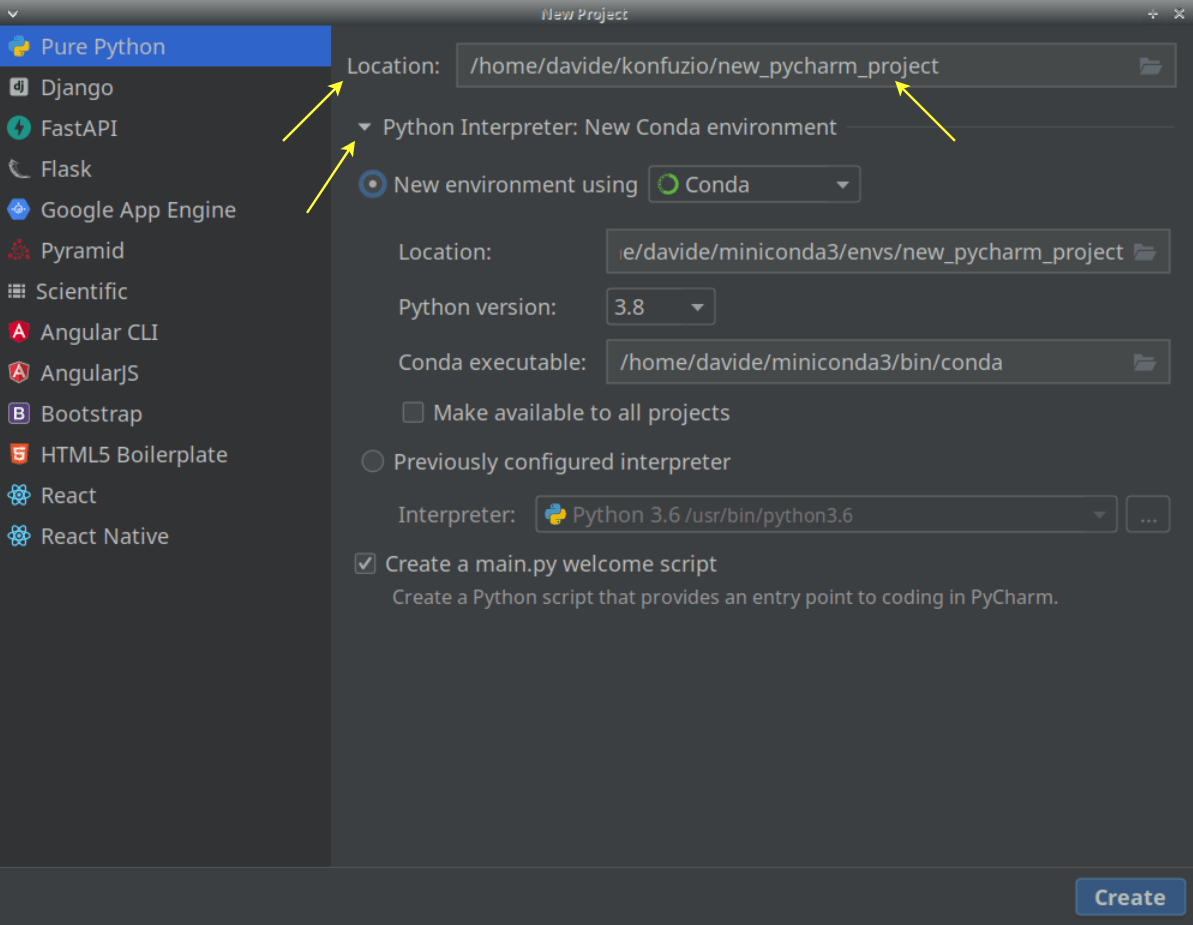Viewport: 1193px width, 925px height.
Task: Click the Bootstrap icon in the sidebar
Action: click(x=19, y=413)
